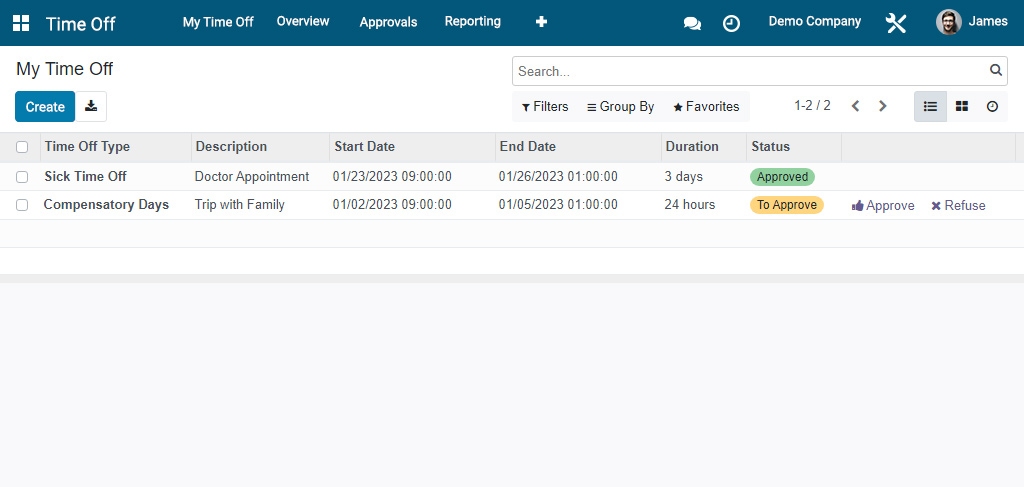Refuse the Trip with Family request
This screenshot has width=1024, height=487.
pos(958,206)
